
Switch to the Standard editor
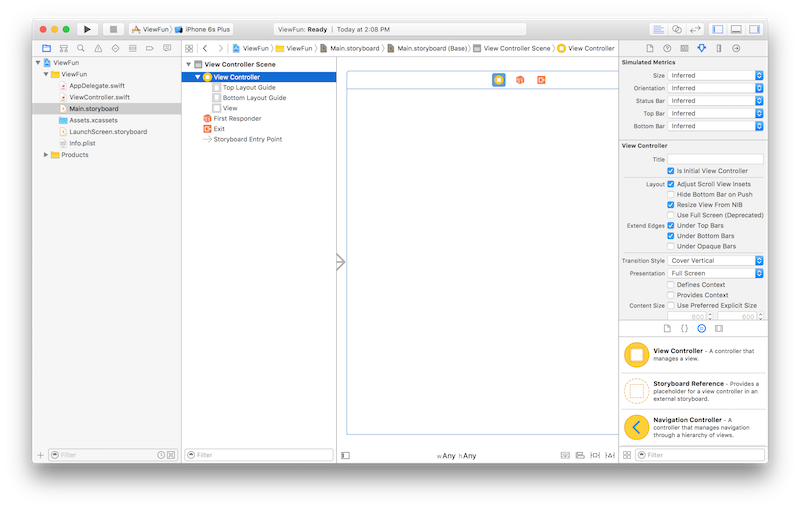click(x=658, y=30)
